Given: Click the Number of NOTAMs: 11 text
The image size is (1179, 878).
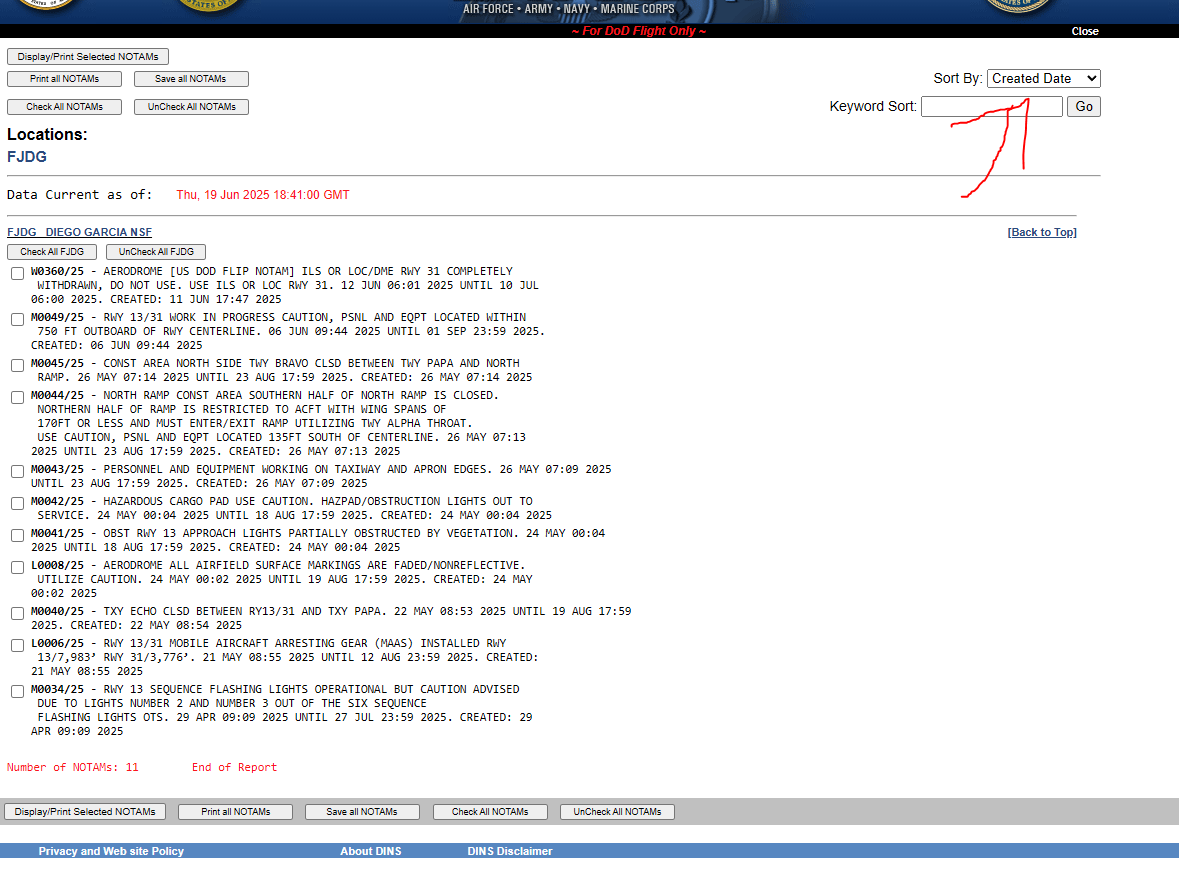Looking at the screenshot, I should pyautogui.click(x=73, y=767).
